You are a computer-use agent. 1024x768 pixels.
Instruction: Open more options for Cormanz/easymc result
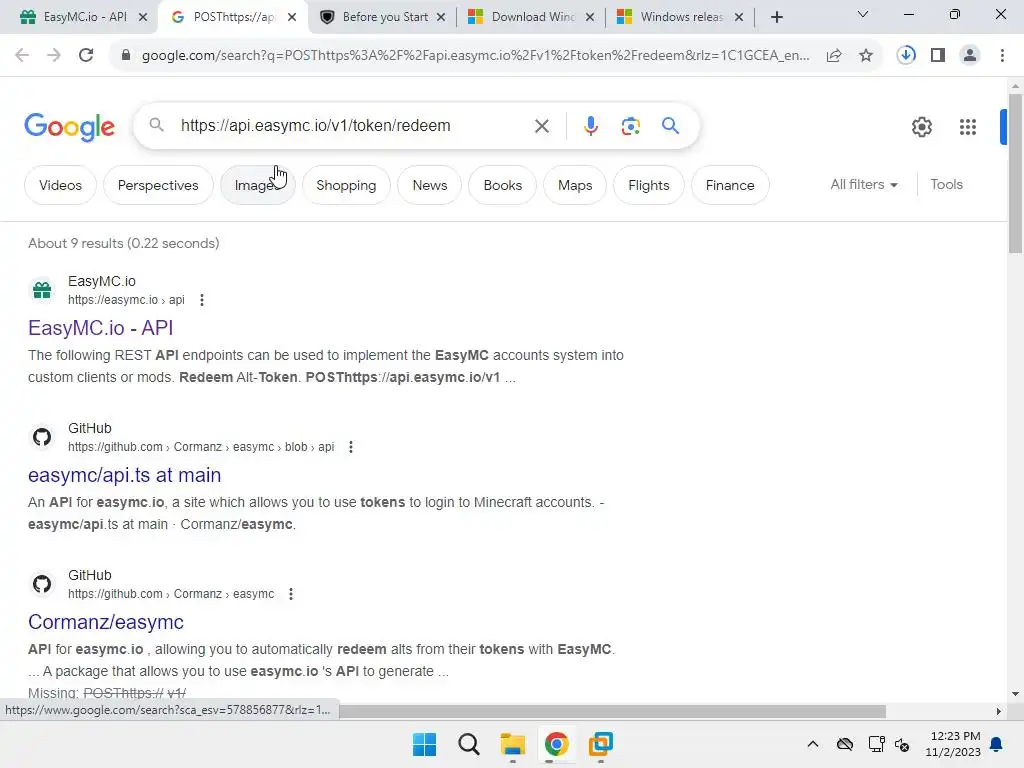click(x=291, y=594)
